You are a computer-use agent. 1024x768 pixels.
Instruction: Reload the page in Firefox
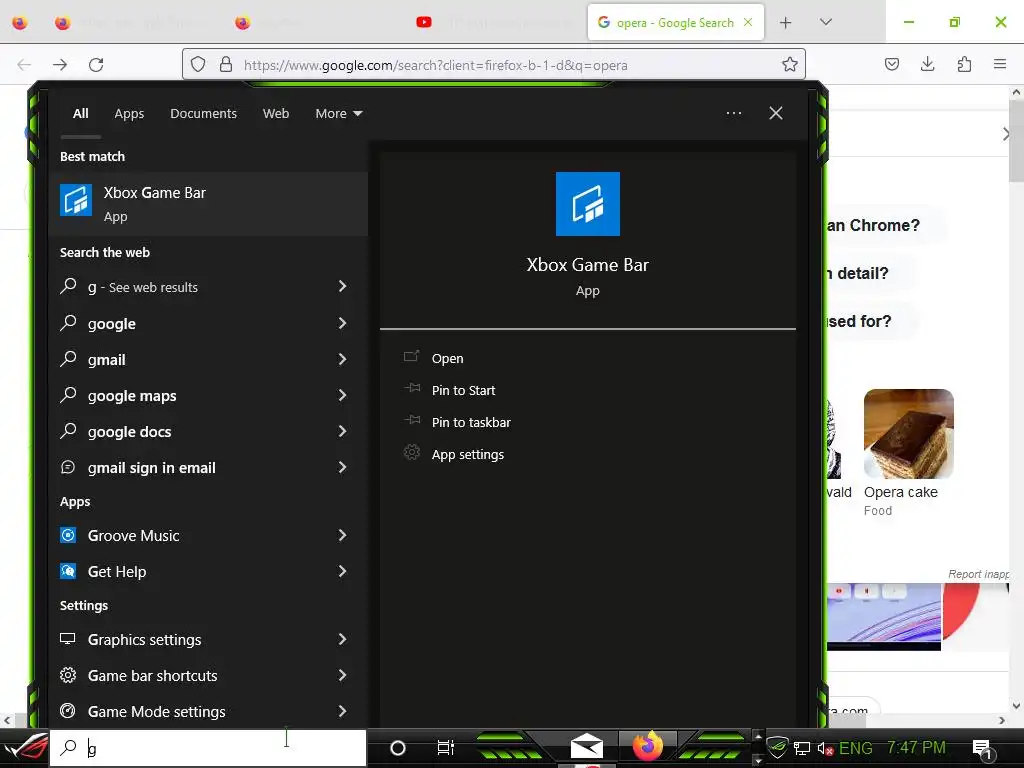(96, 65)
